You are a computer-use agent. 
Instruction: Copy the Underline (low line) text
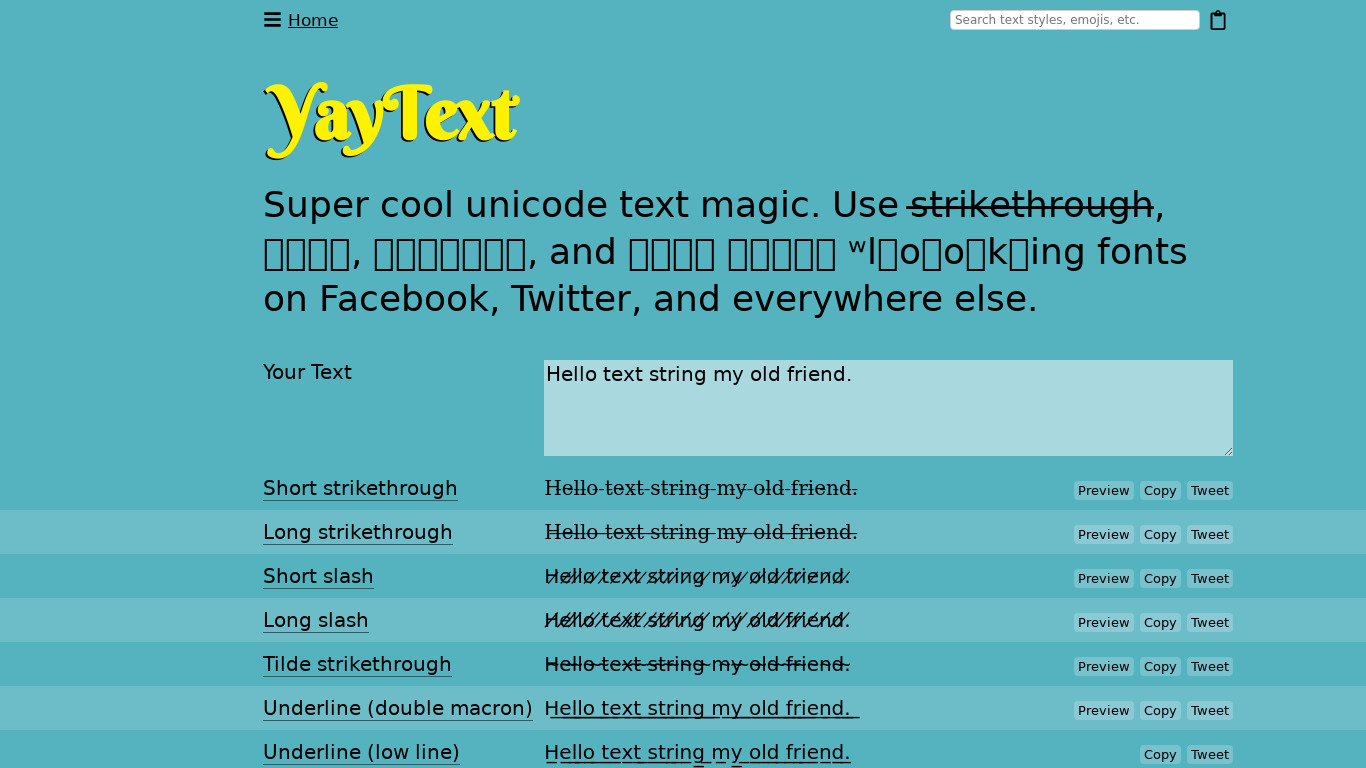point(1160,754)
